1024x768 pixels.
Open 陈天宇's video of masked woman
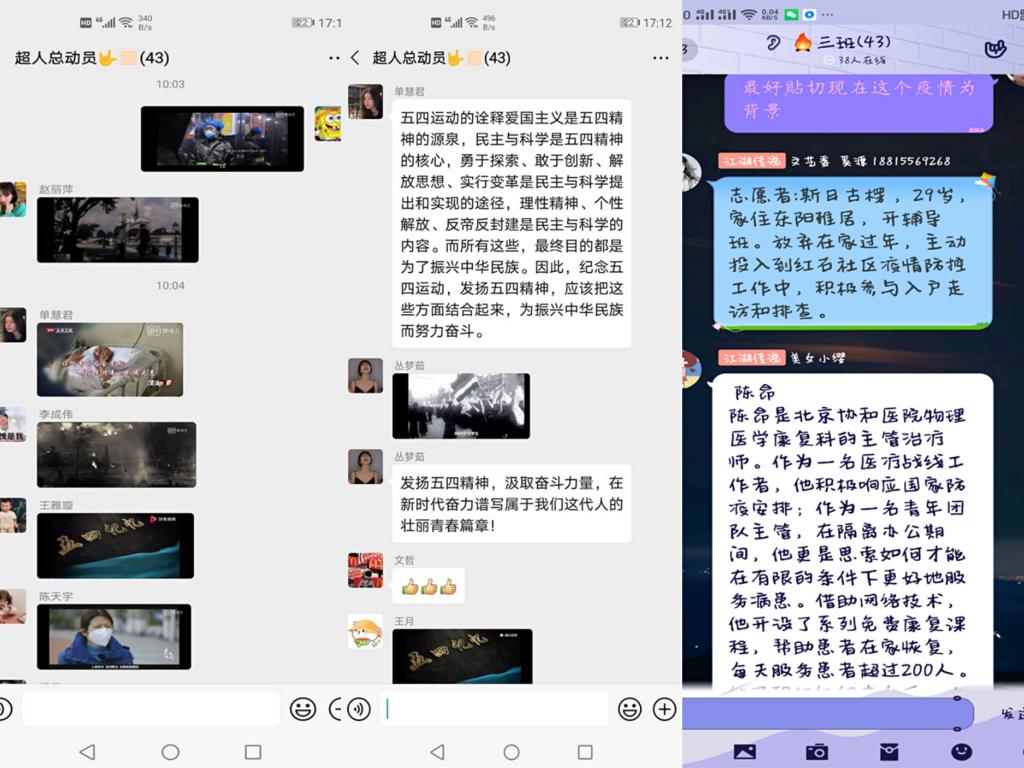point(114,636)
